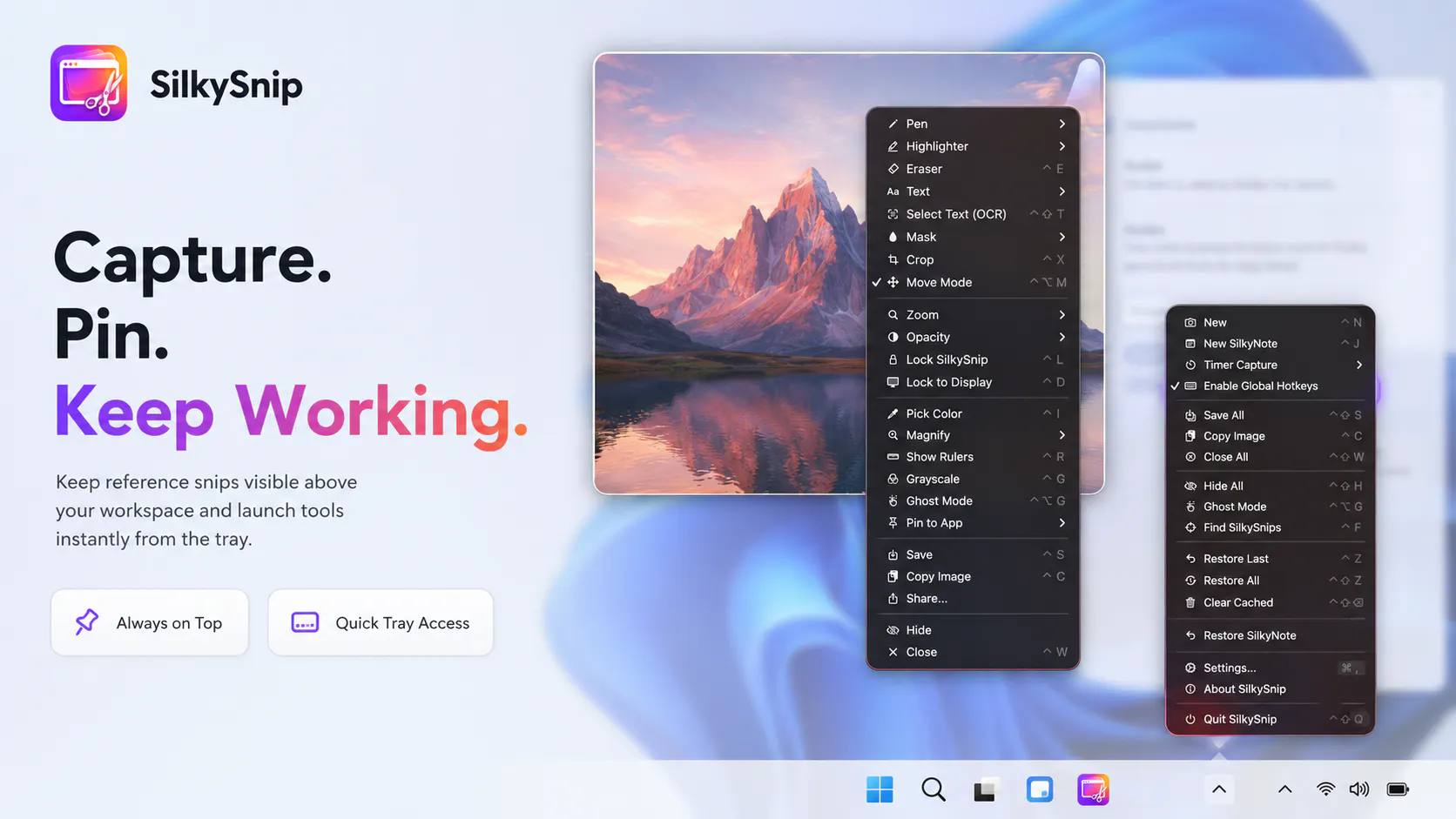Click the Quick Tray Access button
The image size is (1456, 819).
pos(381,622)
